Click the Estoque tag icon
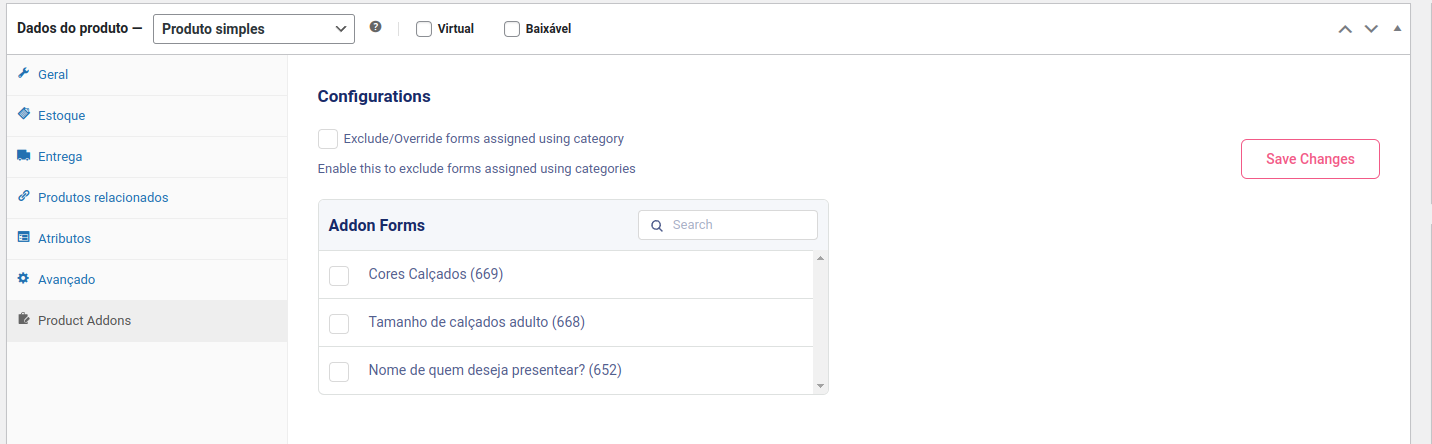This screenshot has height=444, width=1432. (24, 115)
